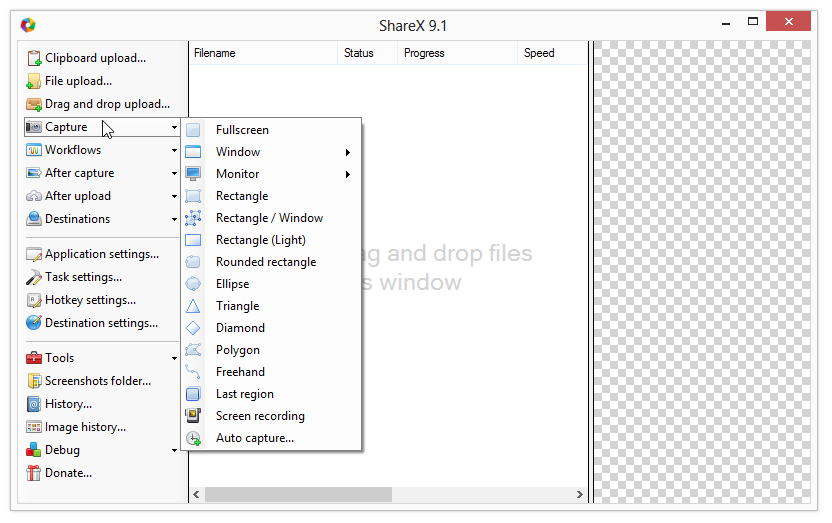Choose Rounded rectangle capture

coord(271,262)
